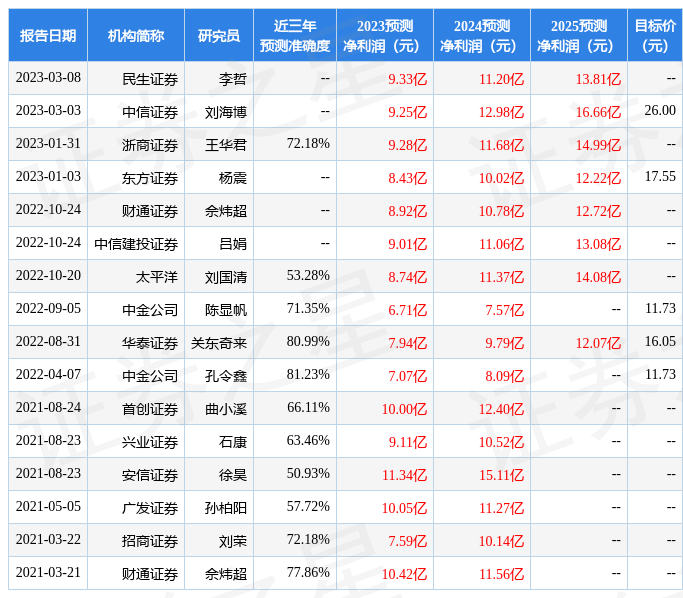Click analyst name 关东奇来

(x=219, y=343)
